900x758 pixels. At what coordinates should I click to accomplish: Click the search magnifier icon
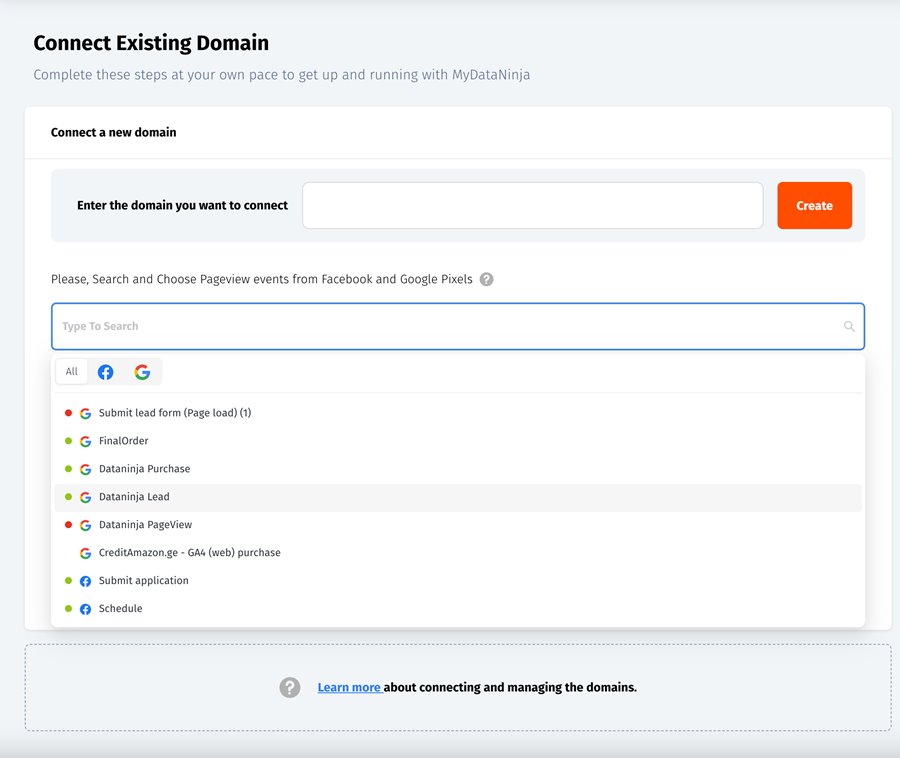(849, 327)
